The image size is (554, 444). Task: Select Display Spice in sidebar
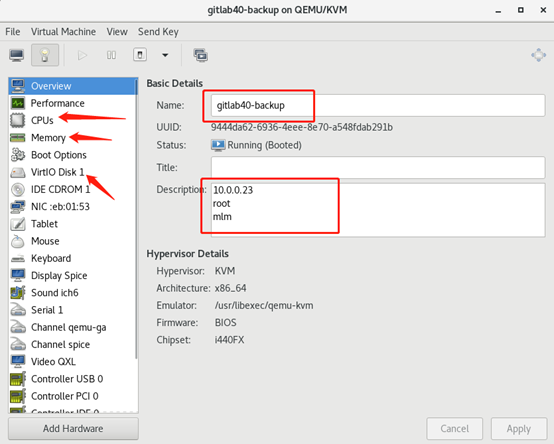click(x=72, y=276)
